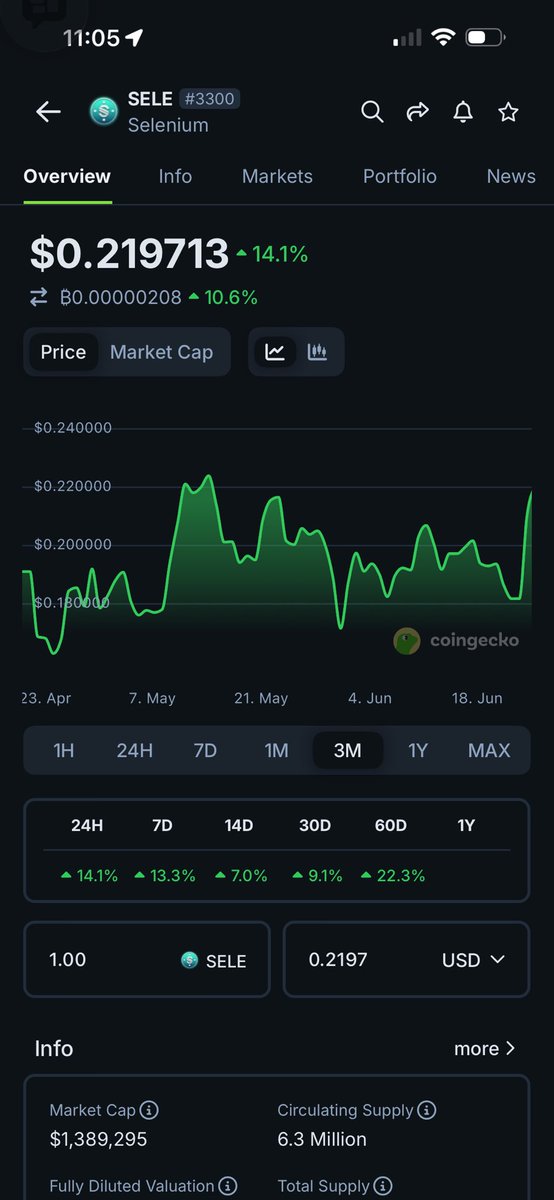Tap the SELE ticker in the header
Image resolution: width=554 pixels, height=1200 pixels.
[150, 99]
